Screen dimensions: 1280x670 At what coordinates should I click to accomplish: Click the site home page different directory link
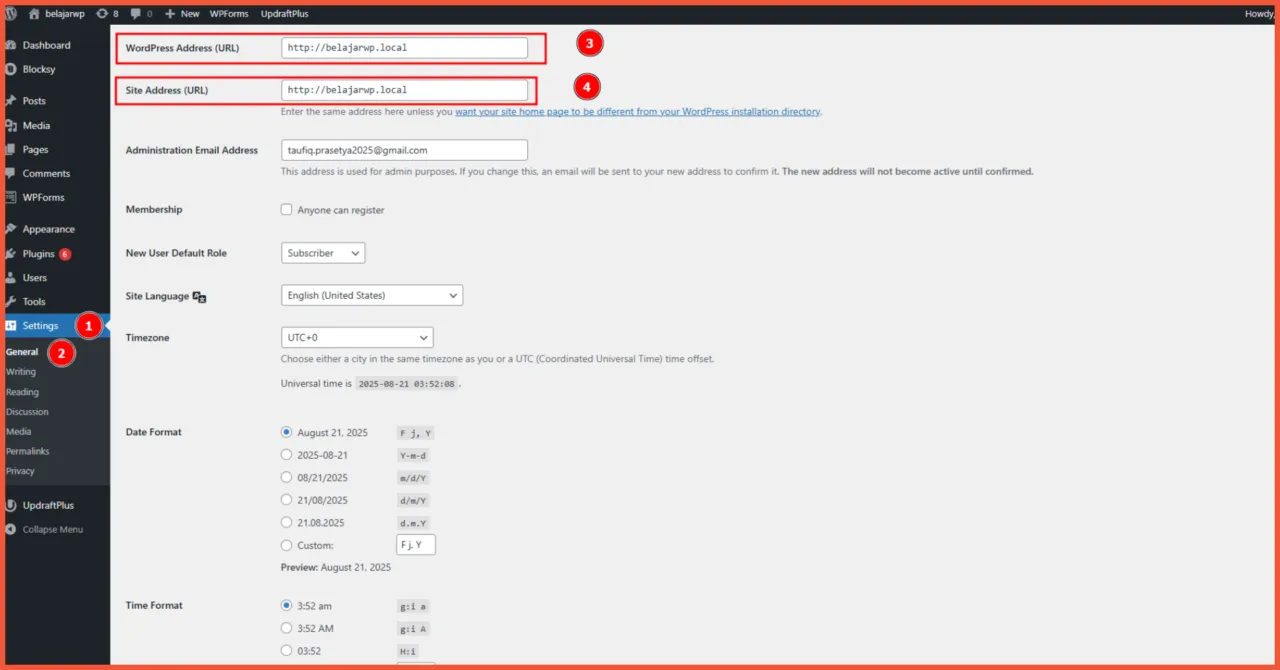pos(637,112)
